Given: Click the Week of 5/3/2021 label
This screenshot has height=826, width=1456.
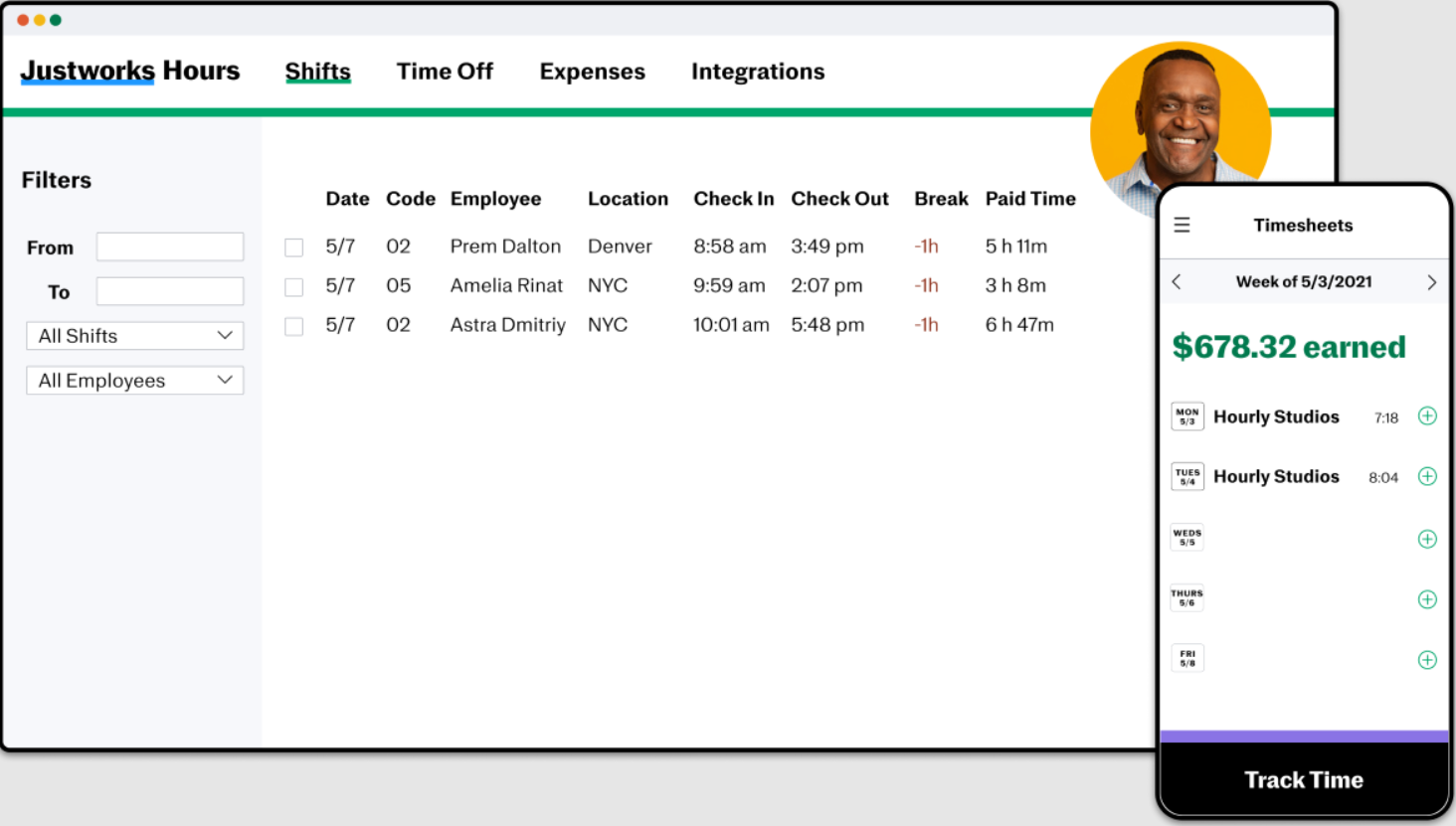Looking at the screenshot, I should pos(1304,282).
